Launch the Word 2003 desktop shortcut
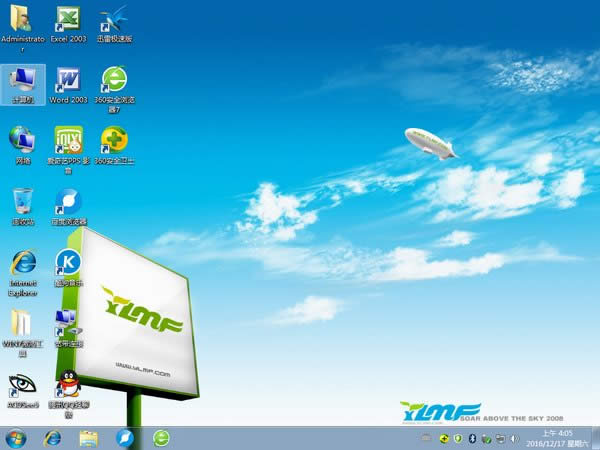600x450 pixels. [x=68, y=85]
